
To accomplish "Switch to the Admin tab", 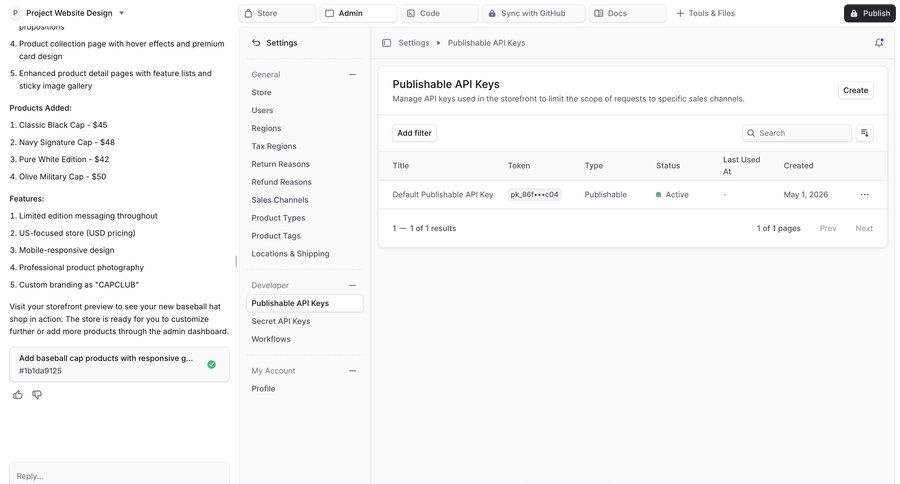I will tap(359, 13).
